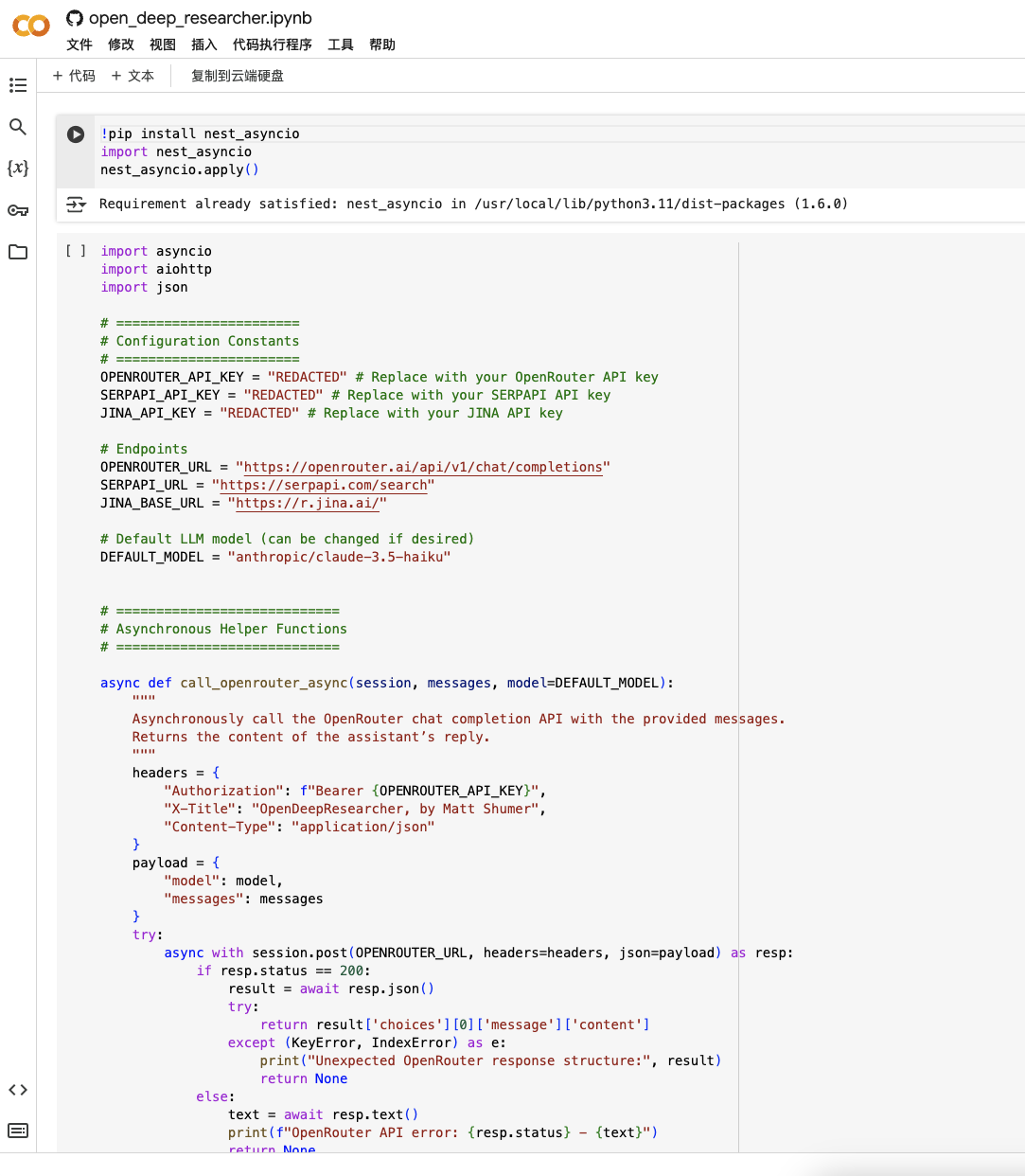Open the openrouter.ai completions URL link
This screenshot has height=1176, width=1025.
(x=423, y=467)
